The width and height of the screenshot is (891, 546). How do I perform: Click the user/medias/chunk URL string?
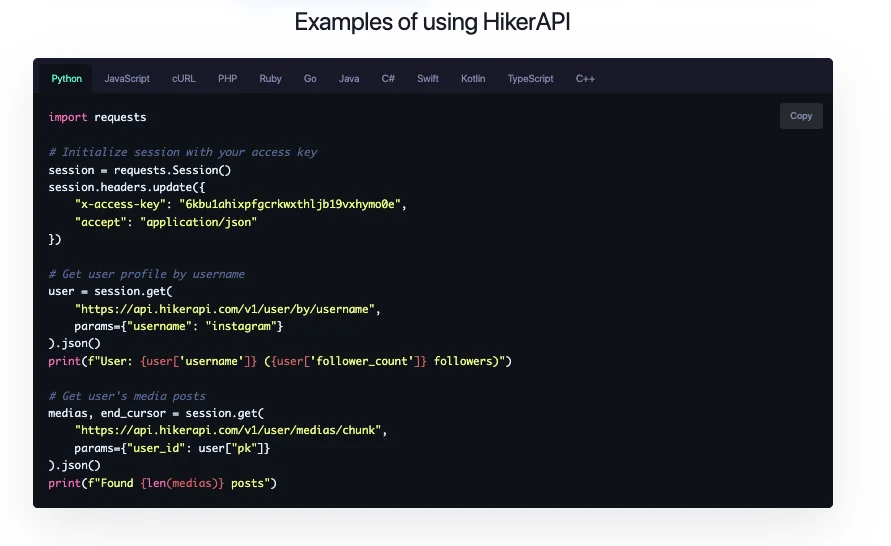(228, 431)
